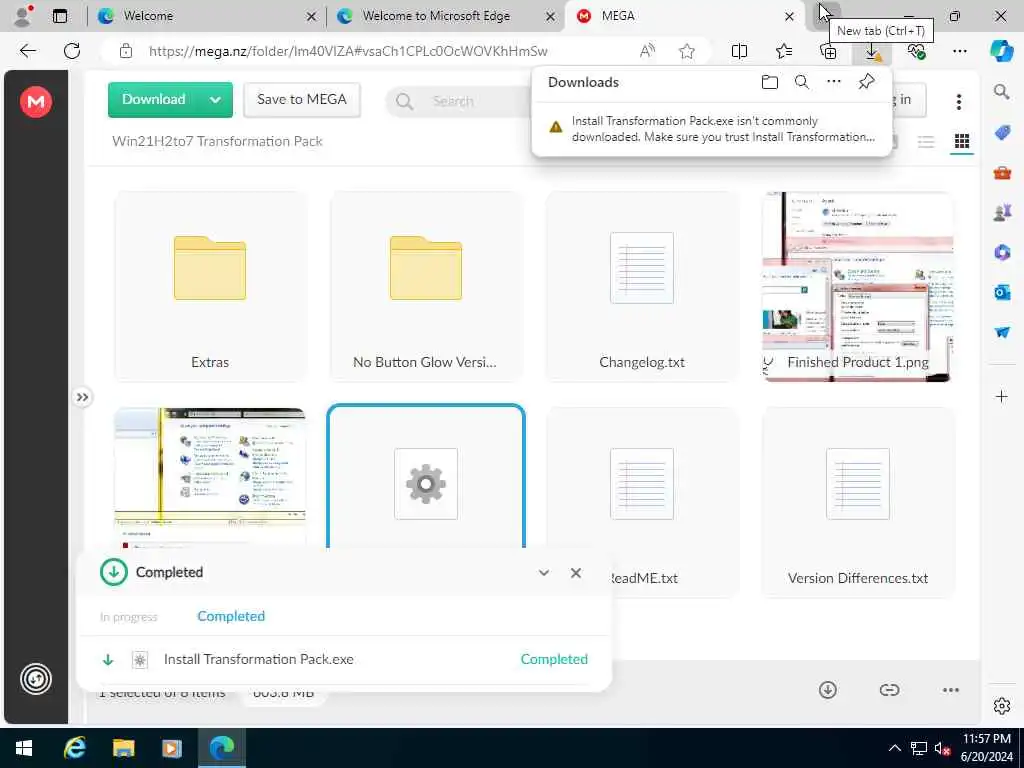Viewport: 1024px width, 768px height.
Task: Close the MEGA tab
Action: pos(789,16)
